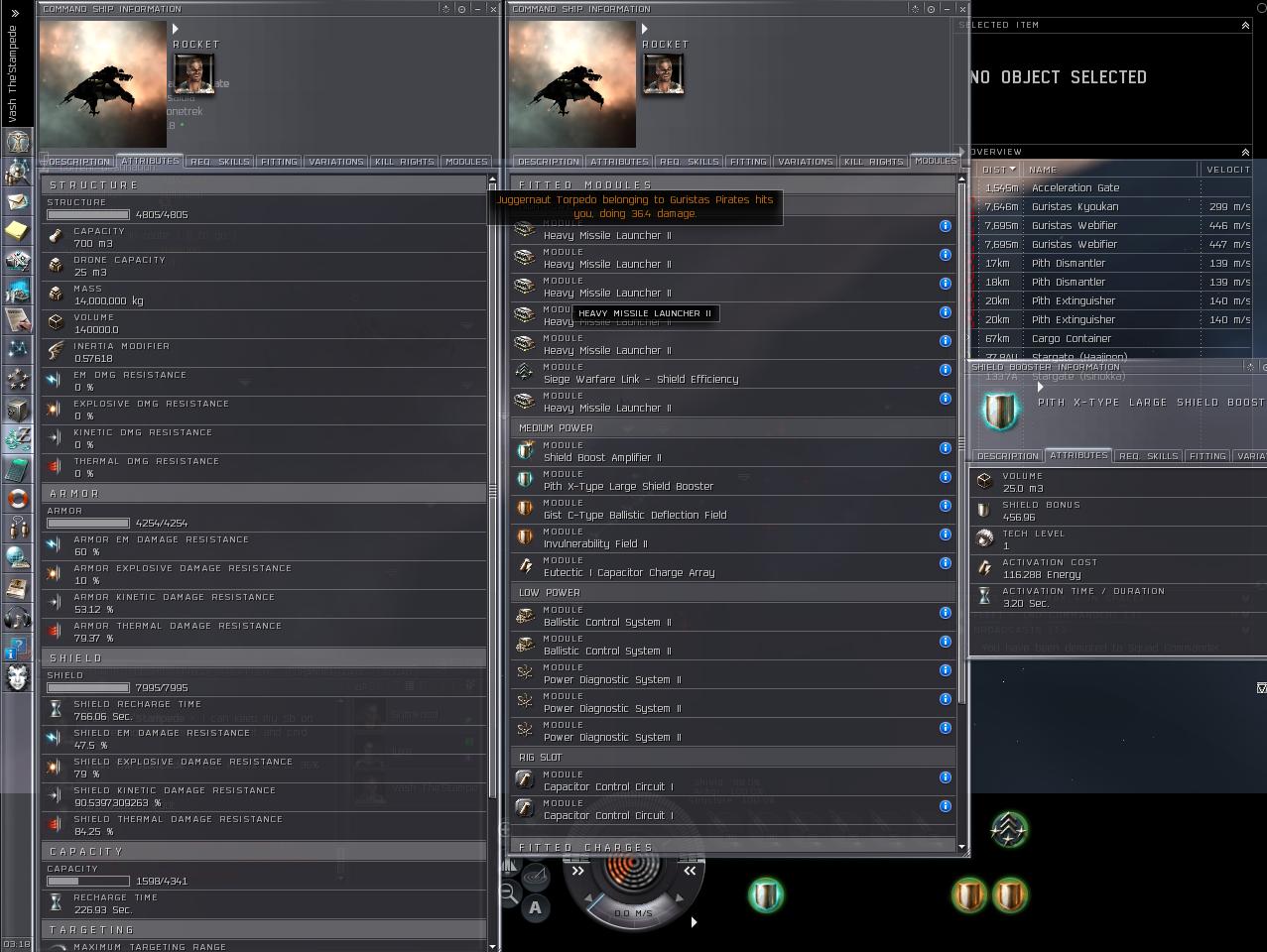
Task: Click the left ship window's vertical scrollbar
Action: pyautogui.click(x=492, y=491)
